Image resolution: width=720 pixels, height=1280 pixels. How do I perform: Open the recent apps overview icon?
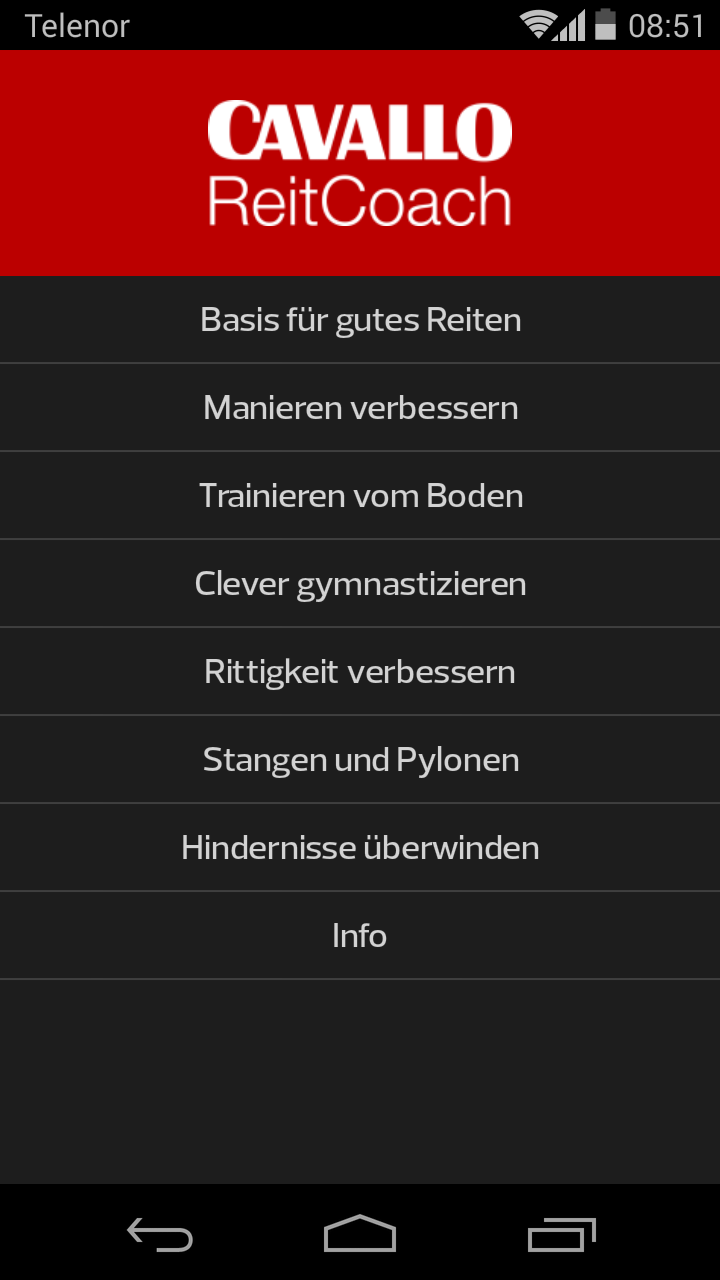(561, 1235)
